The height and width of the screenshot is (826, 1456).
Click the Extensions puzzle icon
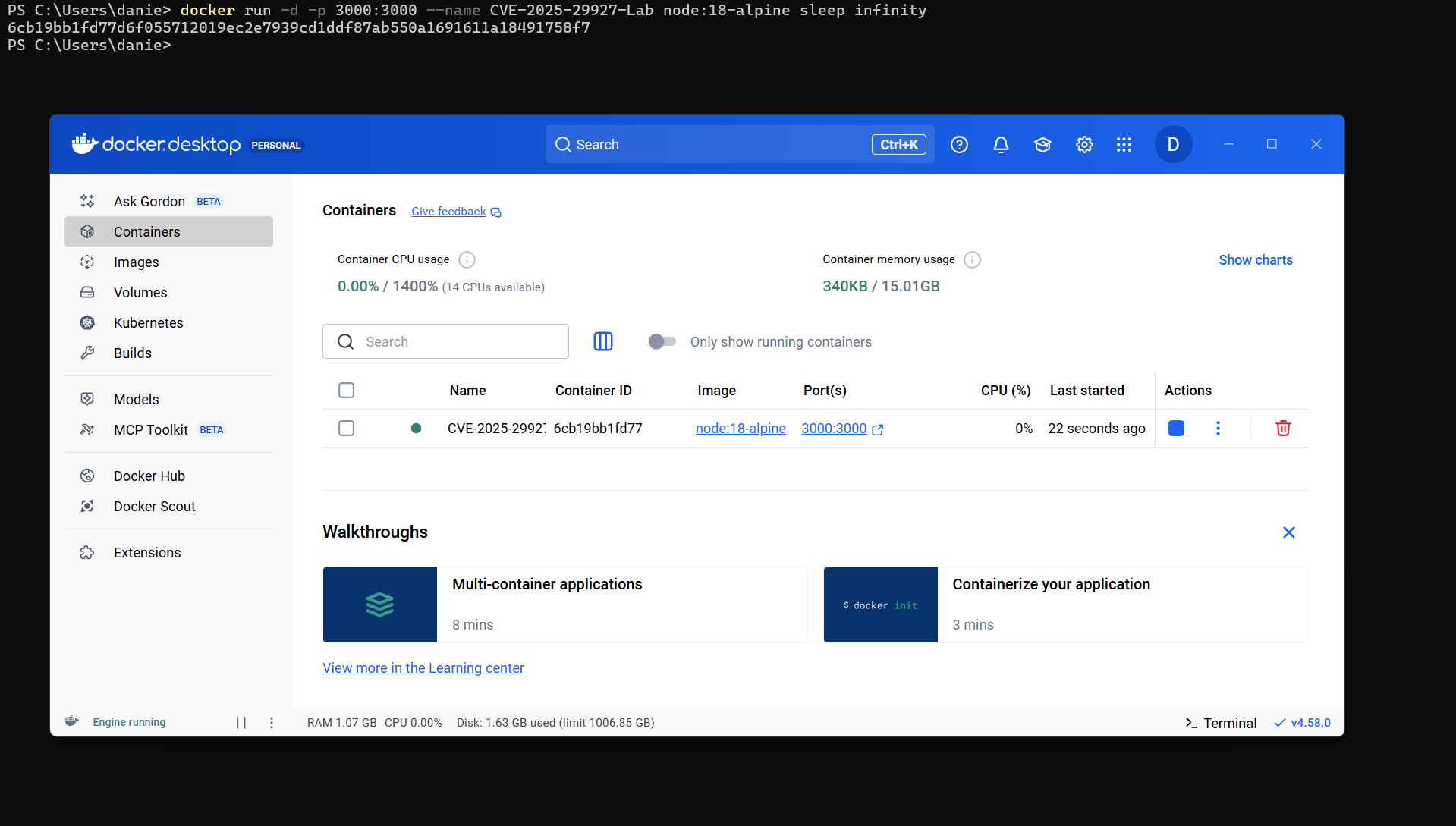click(87, 552)
